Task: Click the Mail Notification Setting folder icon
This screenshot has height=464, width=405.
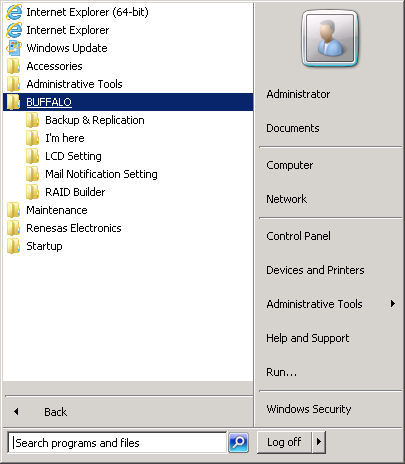Action: click(x=33, y=174)
